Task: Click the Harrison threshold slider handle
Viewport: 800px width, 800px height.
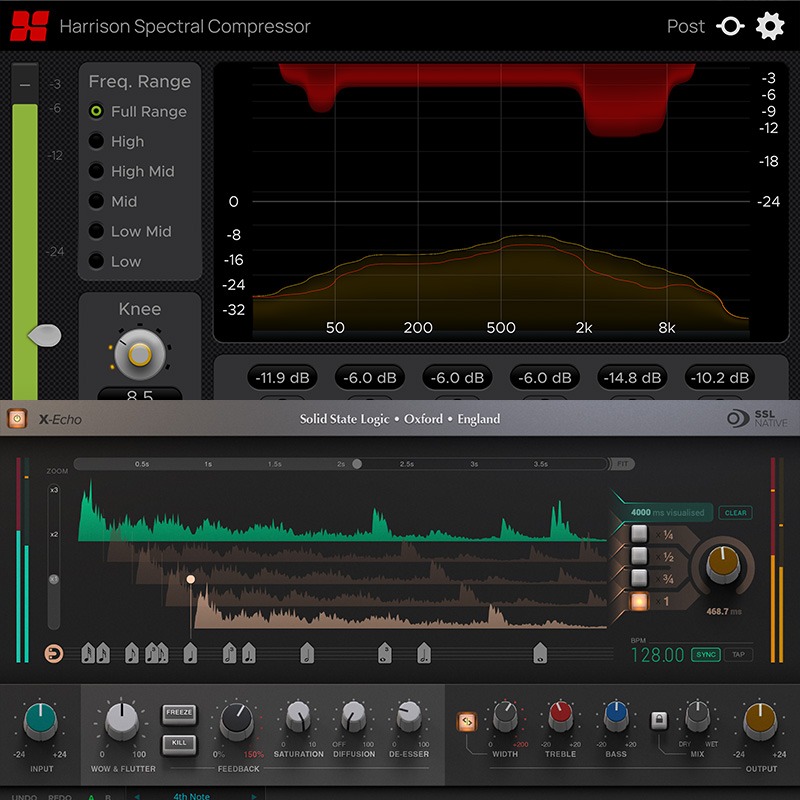Action: pyautogui.click(x=44, y=335)
